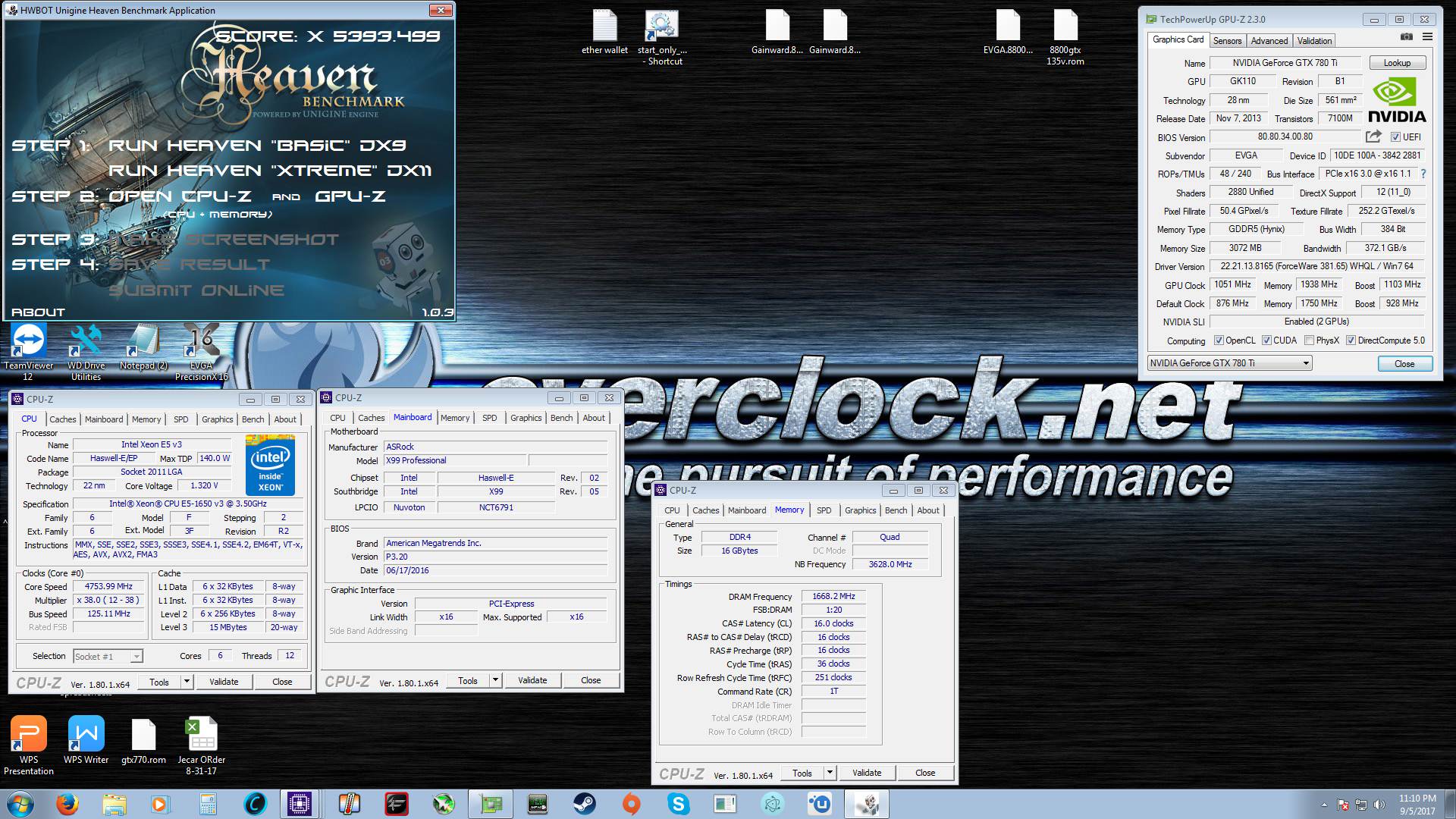Launch EVGA PrecisionX 16 desktop icon
This screenshot has width=1456, height=819.
click(x=201, y=353)
